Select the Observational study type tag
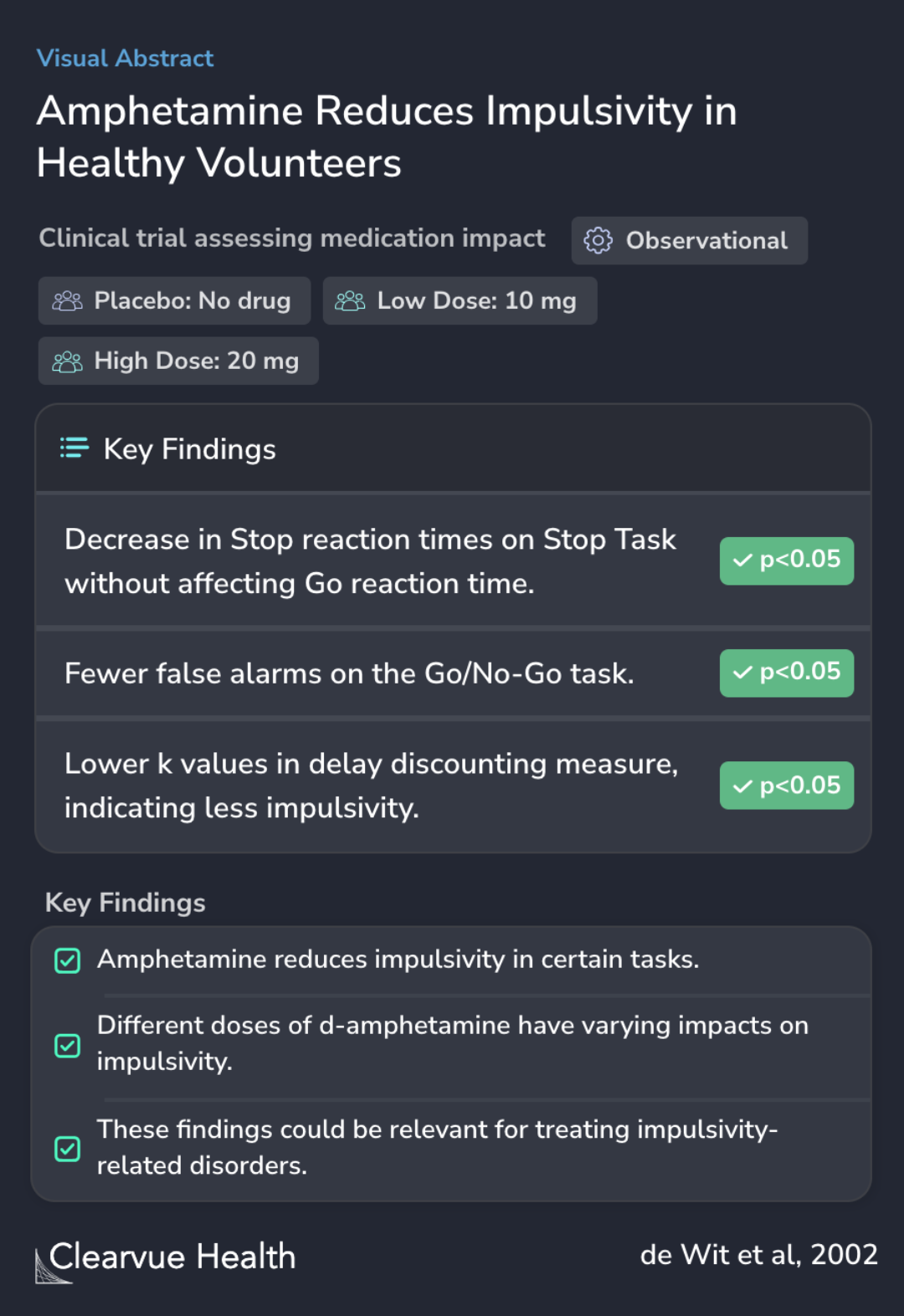The image size is (904, 1316). coord(689,241)
